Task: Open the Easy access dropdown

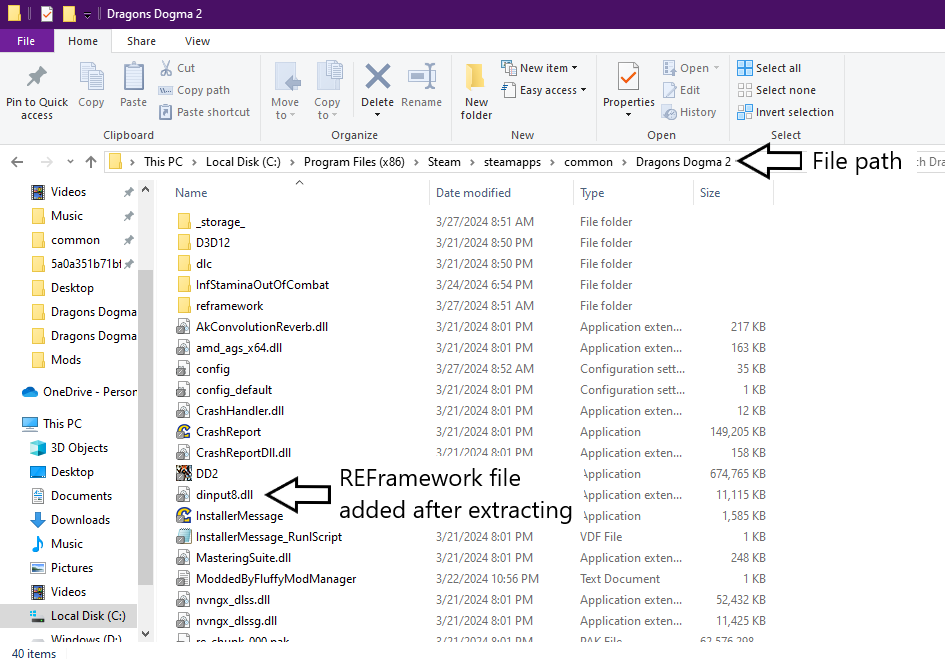Action: [544, 90]
